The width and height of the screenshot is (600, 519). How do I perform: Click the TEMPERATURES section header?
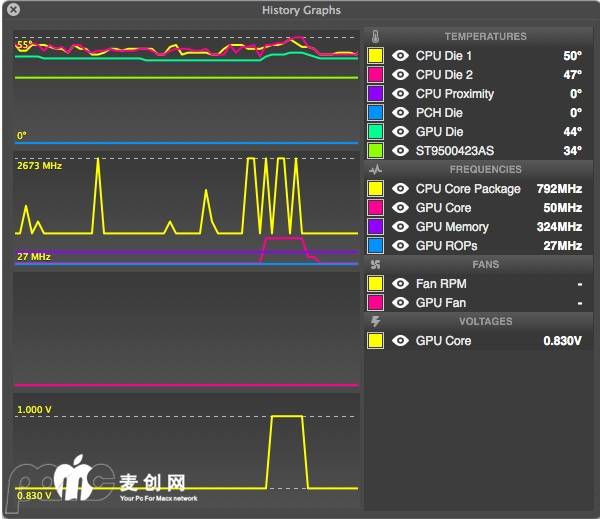click(x=485, y=37)
